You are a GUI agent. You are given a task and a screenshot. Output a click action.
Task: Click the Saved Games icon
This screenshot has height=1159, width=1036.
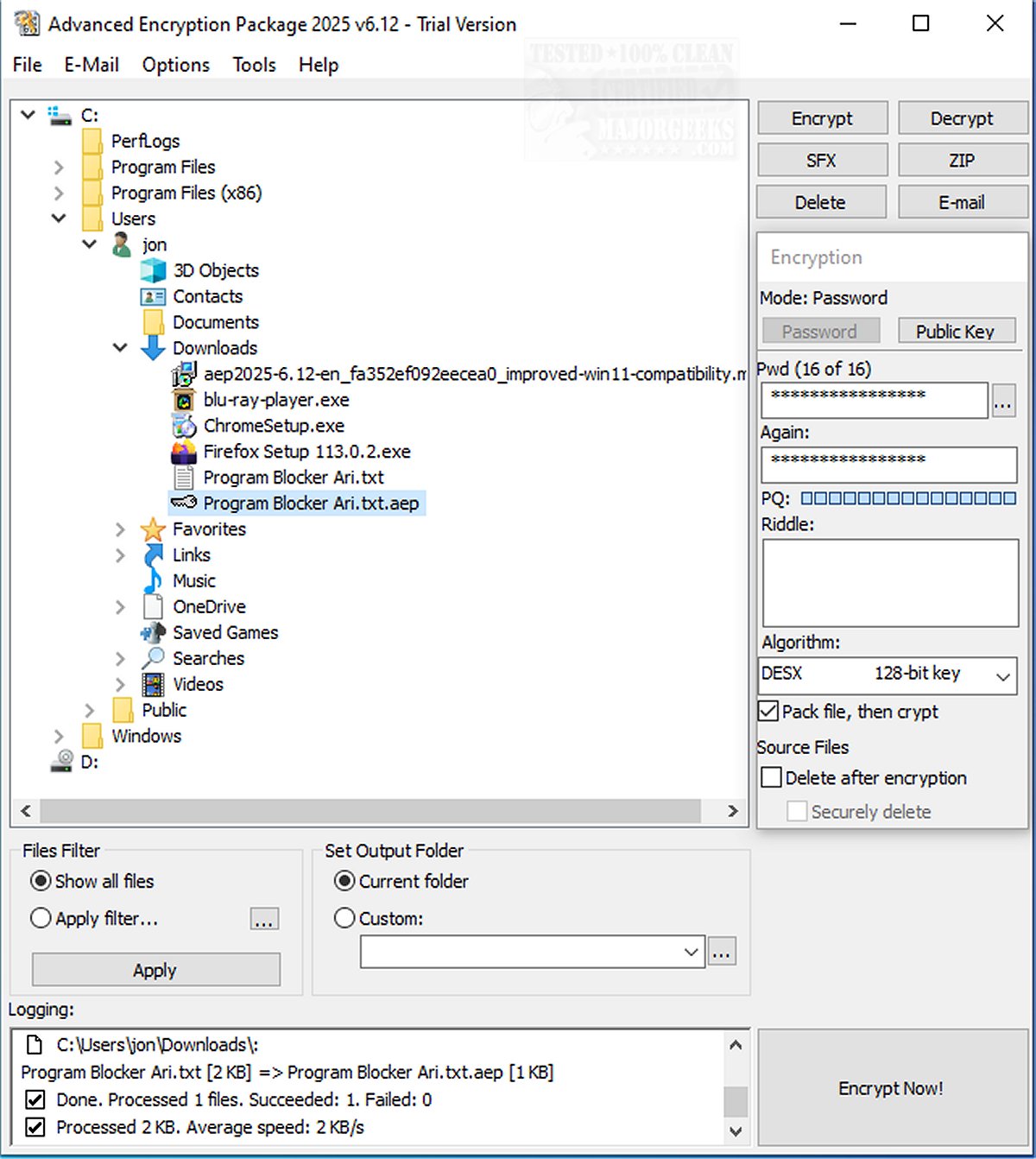coord(153,633)
